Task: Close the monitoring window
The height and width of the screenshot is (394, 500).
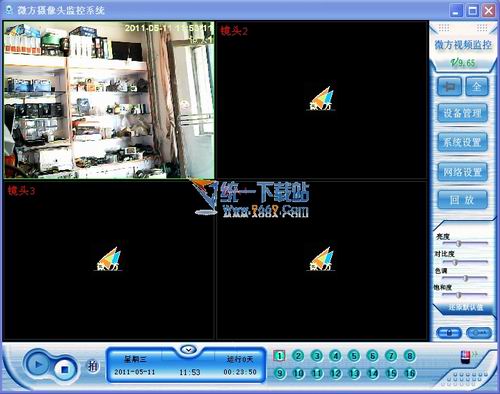Action: (x=489, y=10)
